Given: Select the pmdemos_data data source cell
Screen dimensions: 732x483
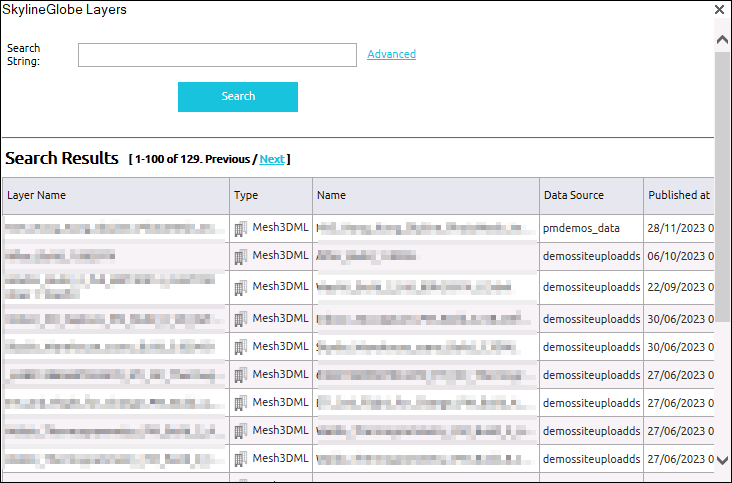Looking at the screenshot, I should 581,229.
